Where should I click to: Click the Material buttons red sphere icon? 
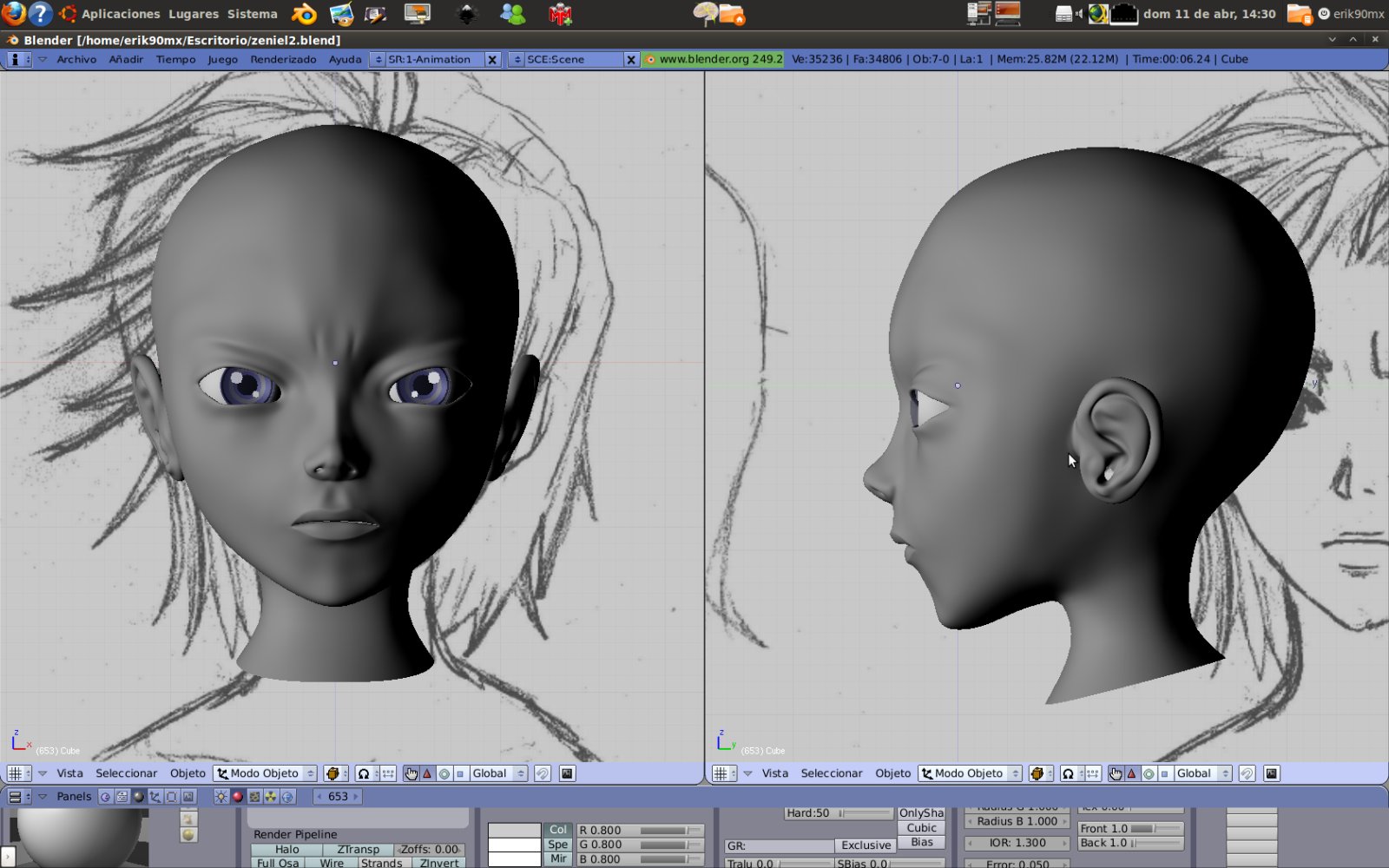pos(237,797)
